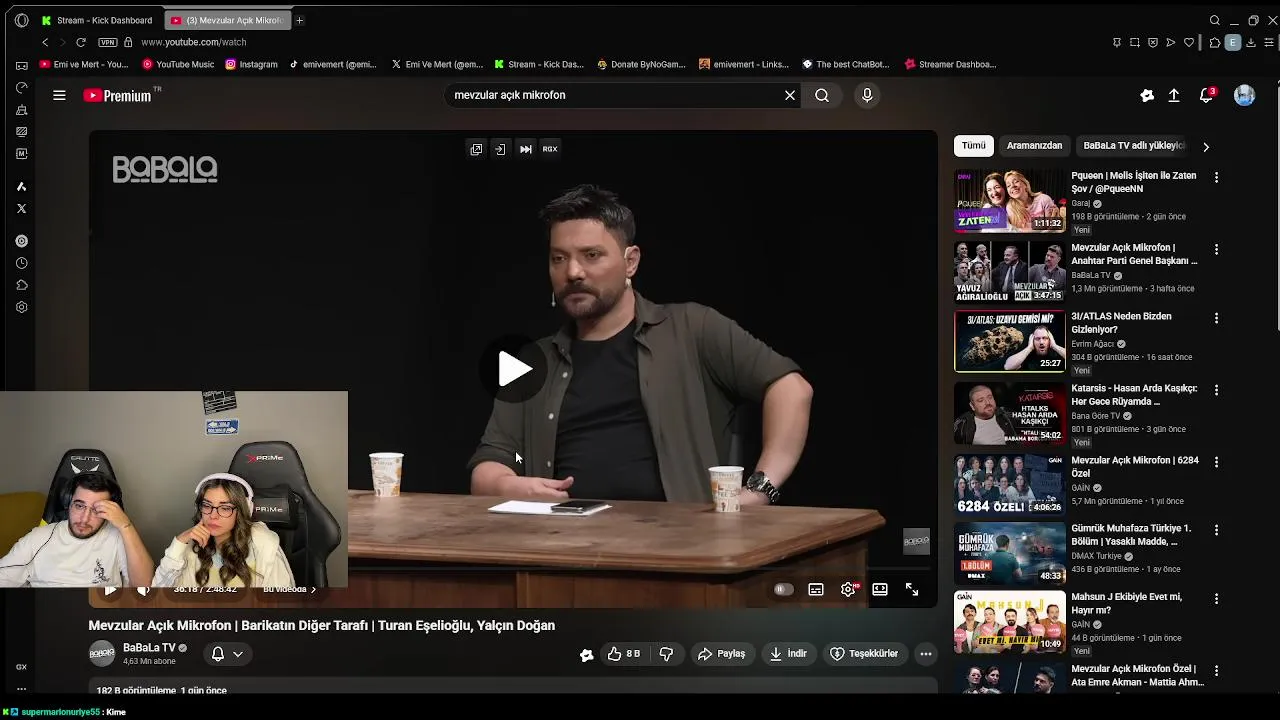Switch to theater mode

880,589
